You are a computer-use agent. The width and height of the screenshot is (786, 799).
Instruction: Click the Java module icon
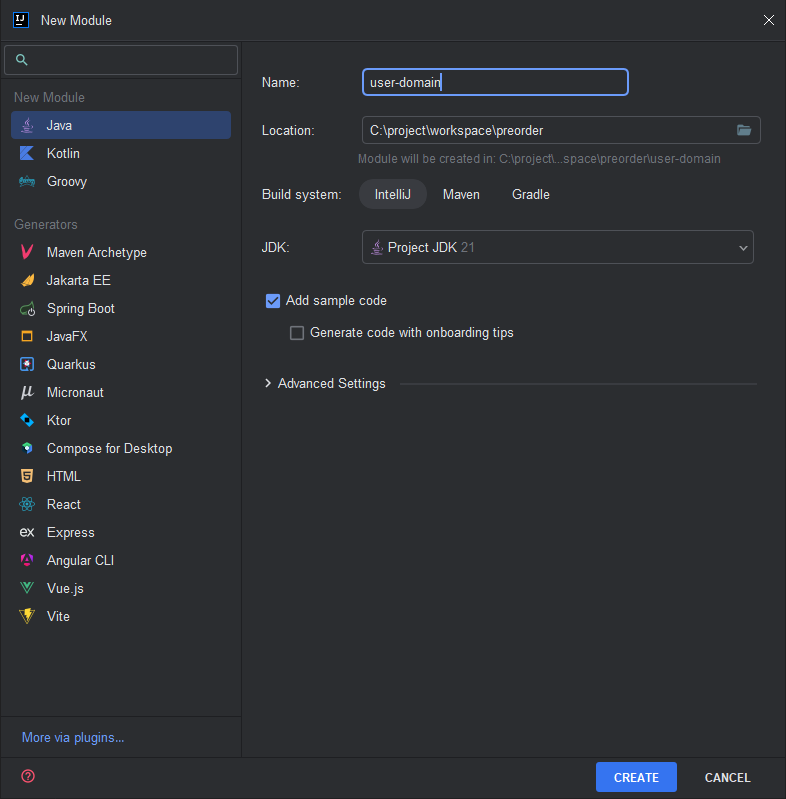point(27,125)
